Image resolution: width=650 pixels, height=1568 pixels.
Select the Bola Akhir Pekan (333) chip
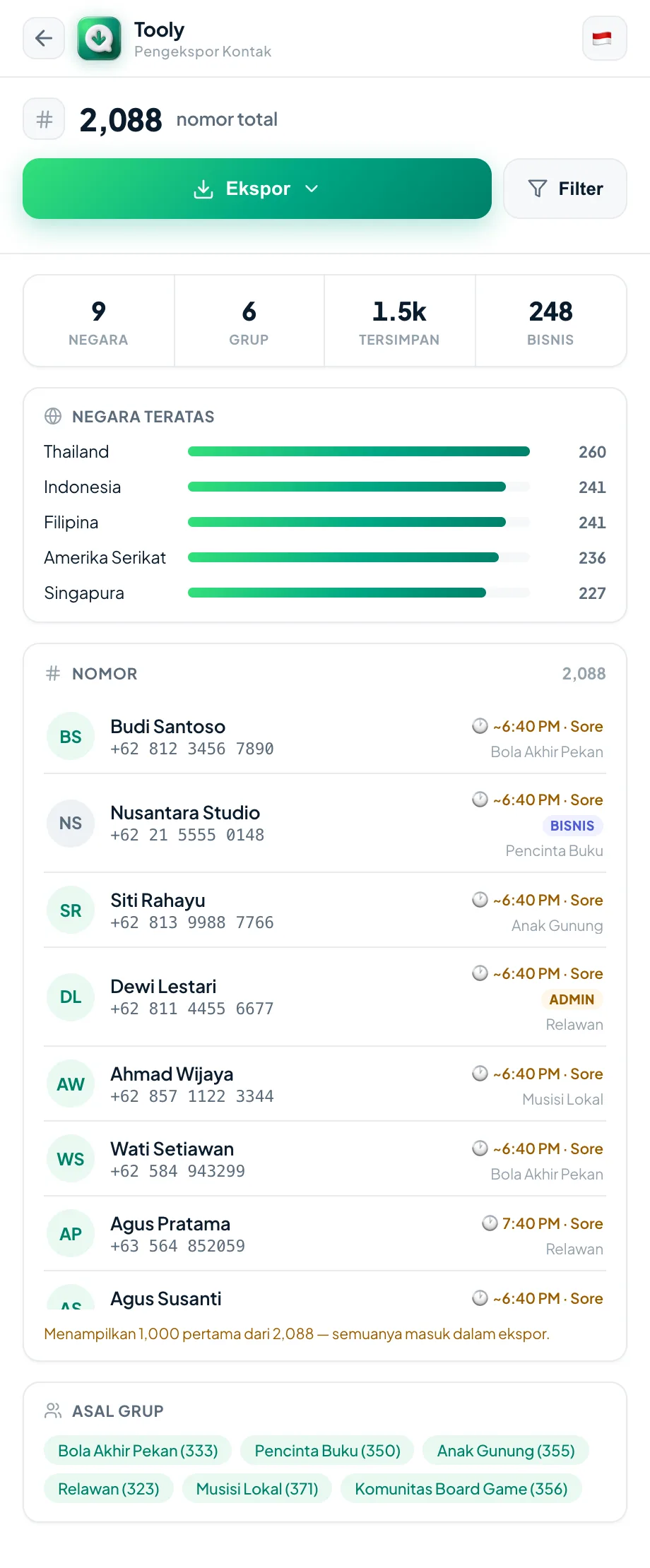pos(138,1450)
